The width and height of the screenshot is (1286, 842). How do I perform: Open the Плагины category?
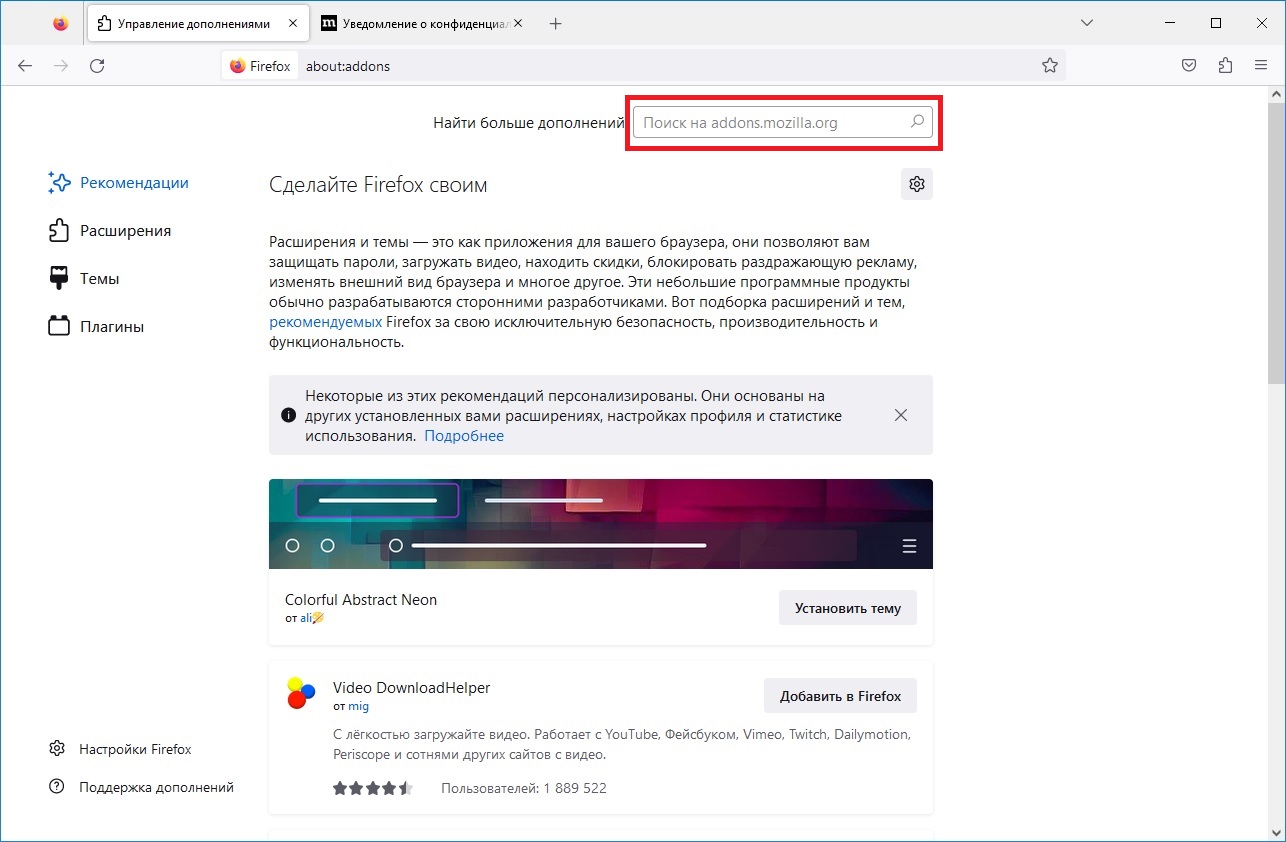96,327
